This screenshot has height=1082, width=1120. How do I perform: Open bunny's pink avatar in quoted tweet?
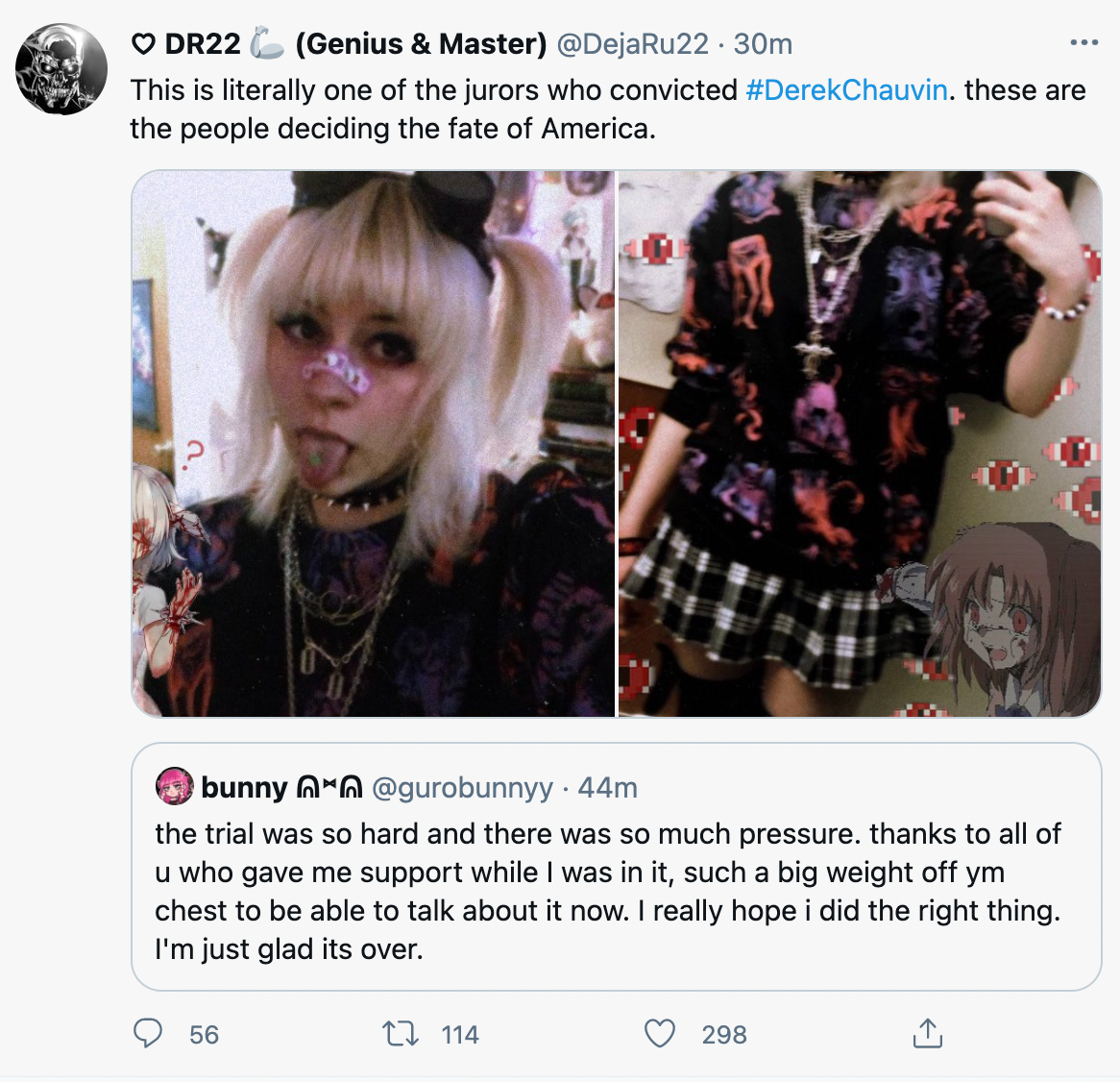174,787
